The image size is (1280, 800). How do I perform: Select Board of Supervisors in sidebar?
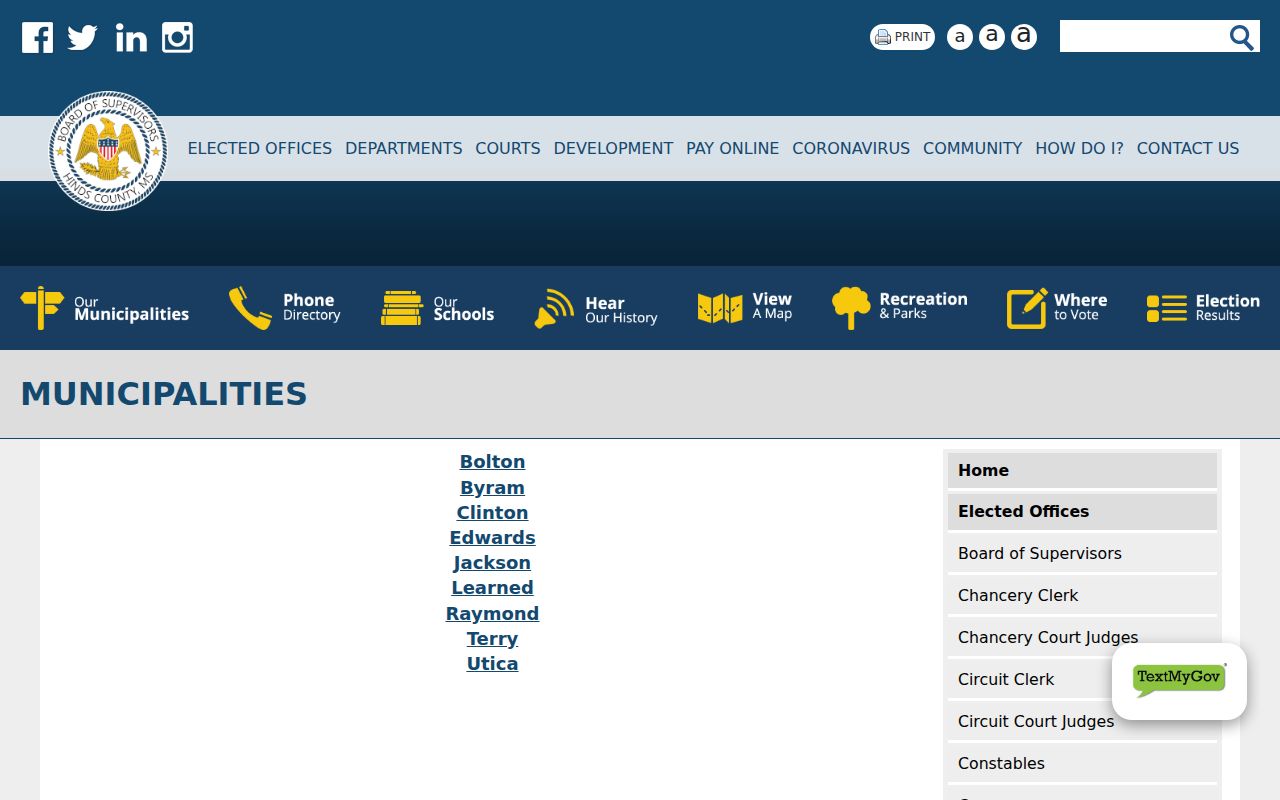pyautogui.click(x=1082, y=553)
